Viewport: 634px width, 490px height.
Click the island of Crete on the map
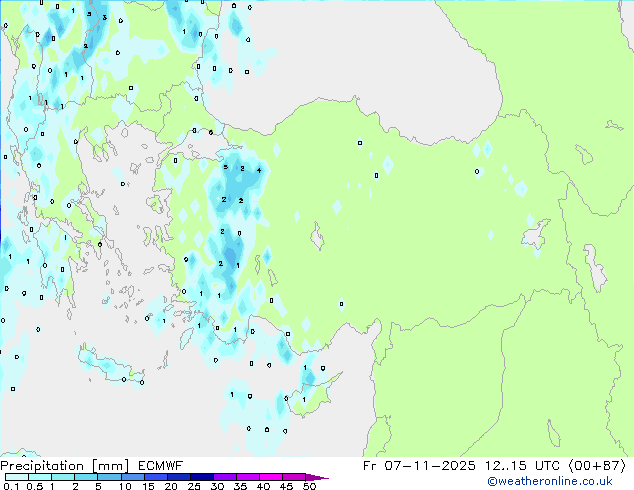pos(109,366)
